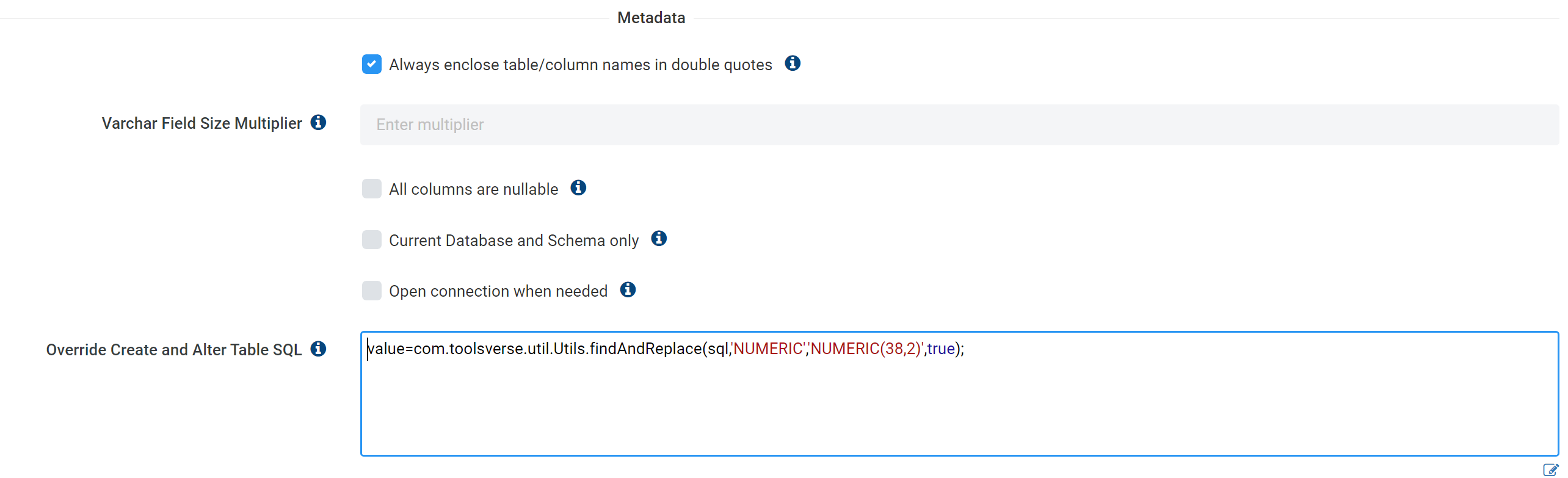
Task: Open info icon beside Varchar Field Size Multiplier
Action: (x=318, y=123)
